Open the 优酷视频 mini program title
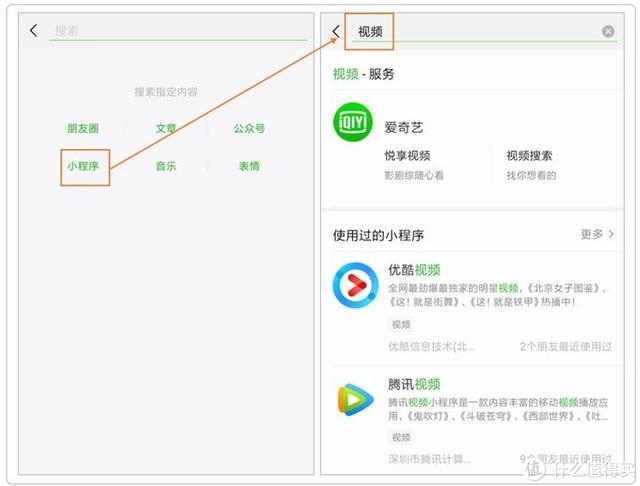This screenshot has width=640, height=486. [414, 270]
